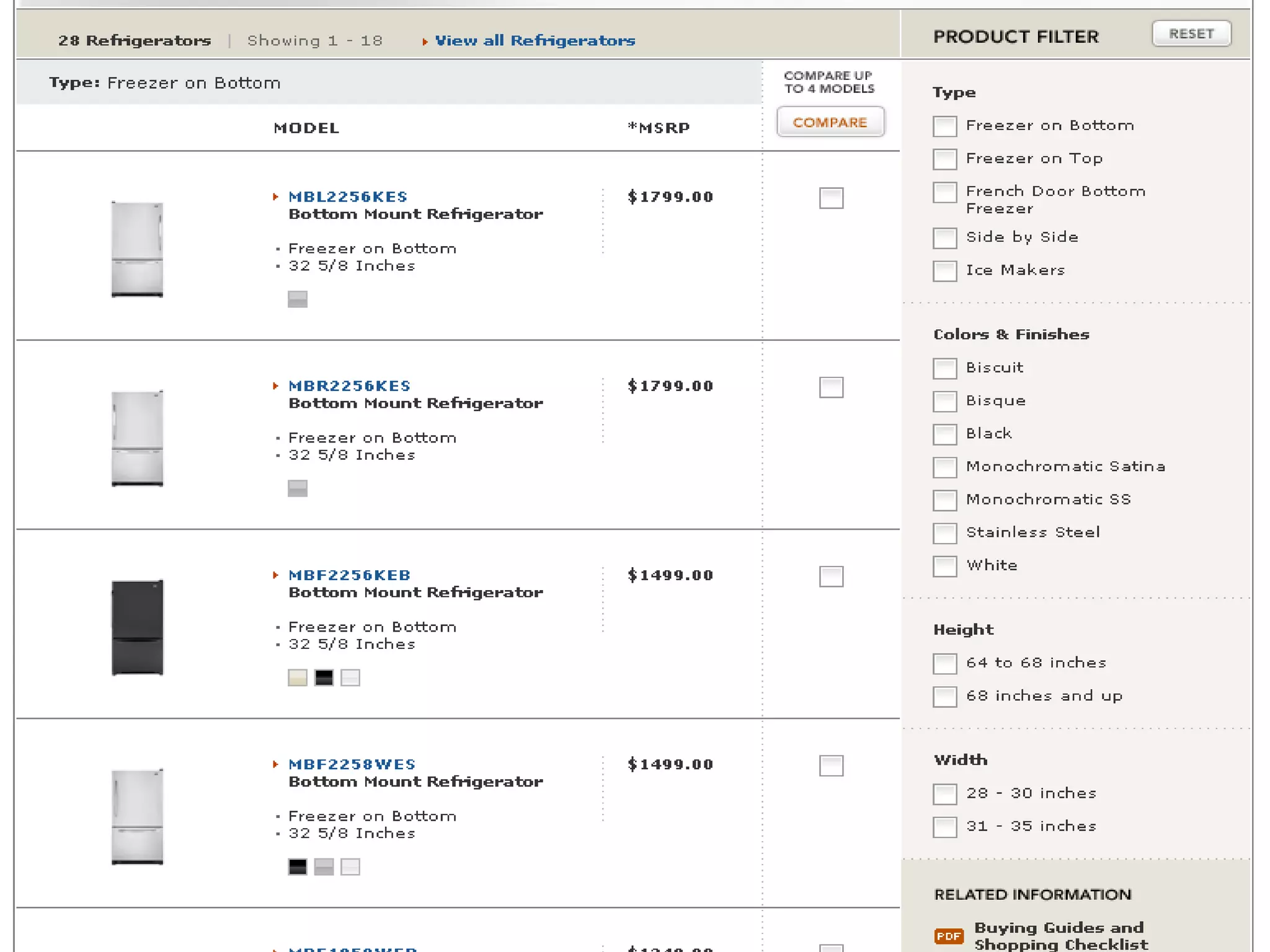This screenshot has height=952, width=1270.
Task: Check the Side by Side type filter
Action: coord(944,238)
